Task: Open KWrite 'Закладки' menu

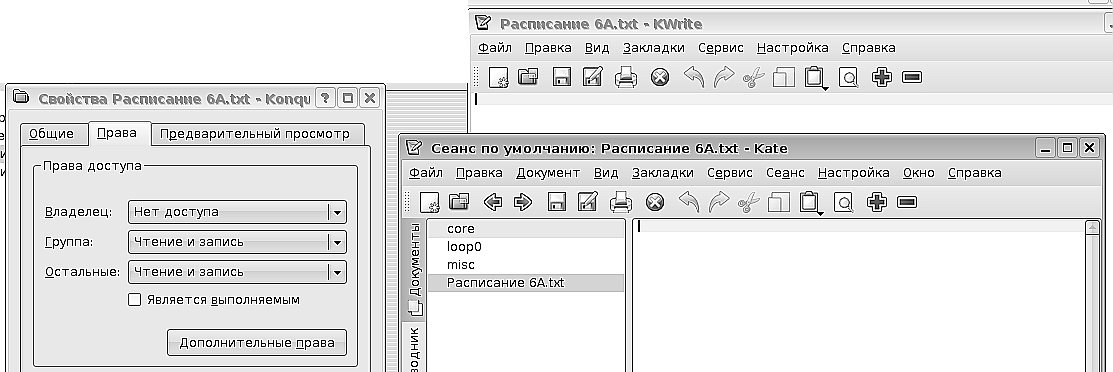Action: [x=654, y=48]
